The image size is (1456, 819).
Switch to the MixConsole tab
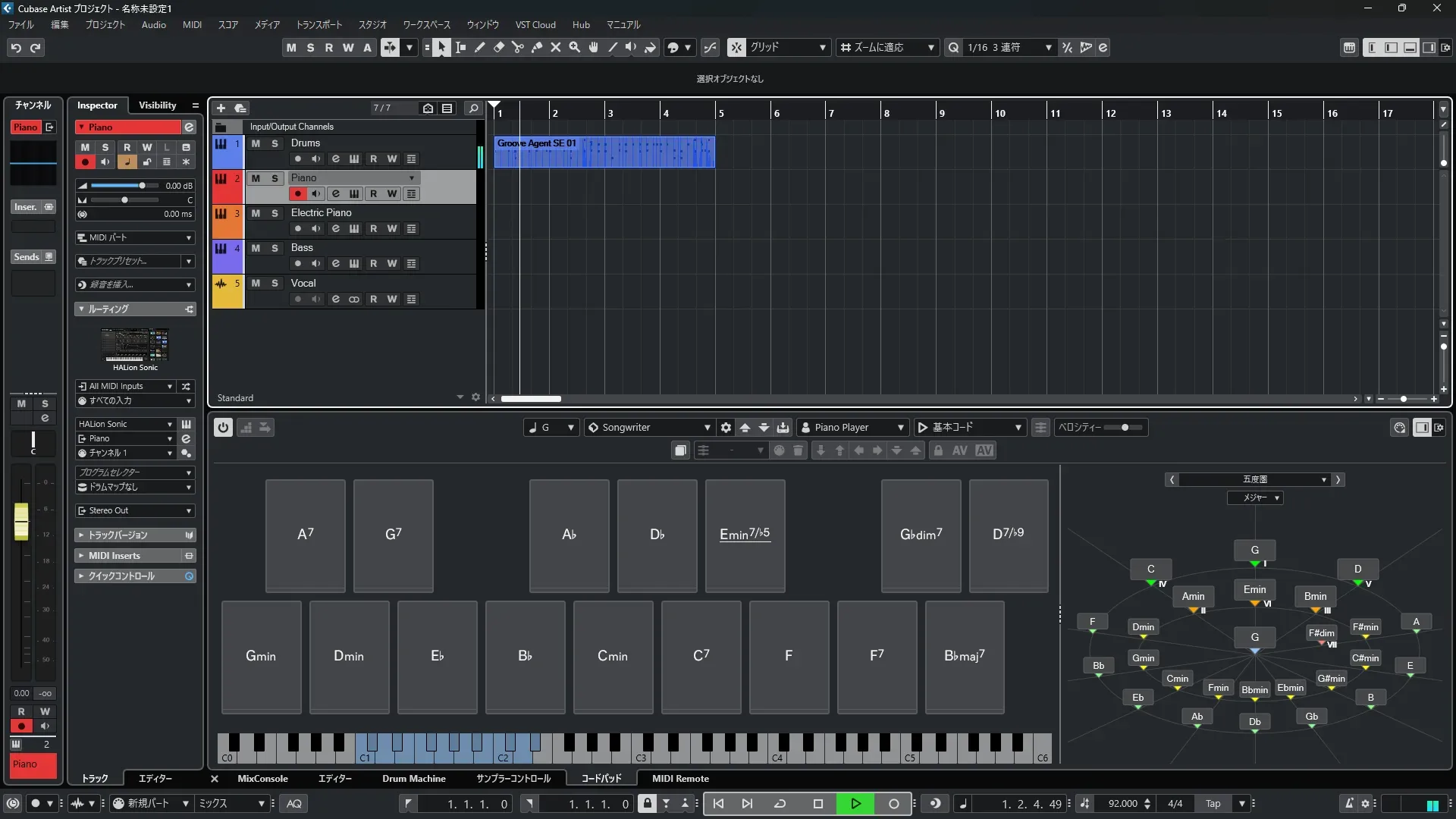(262, 779)
